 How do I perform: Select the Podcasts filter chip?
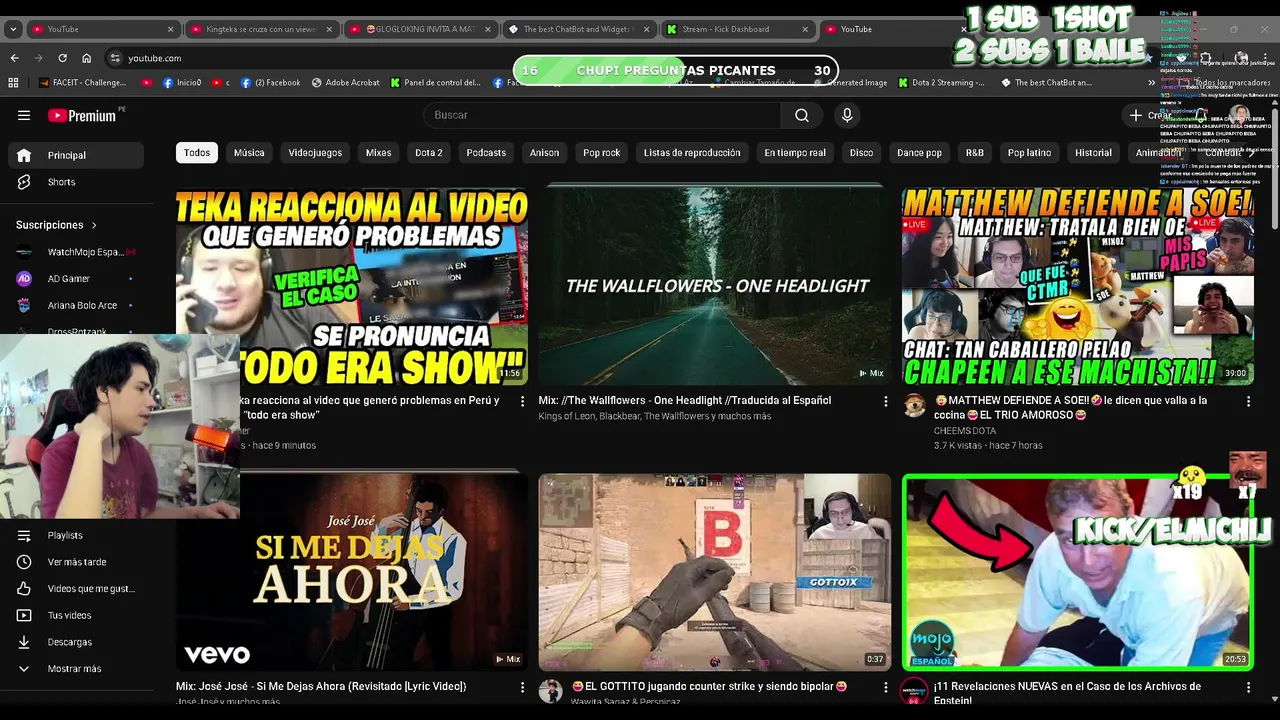tap(486, 153)
